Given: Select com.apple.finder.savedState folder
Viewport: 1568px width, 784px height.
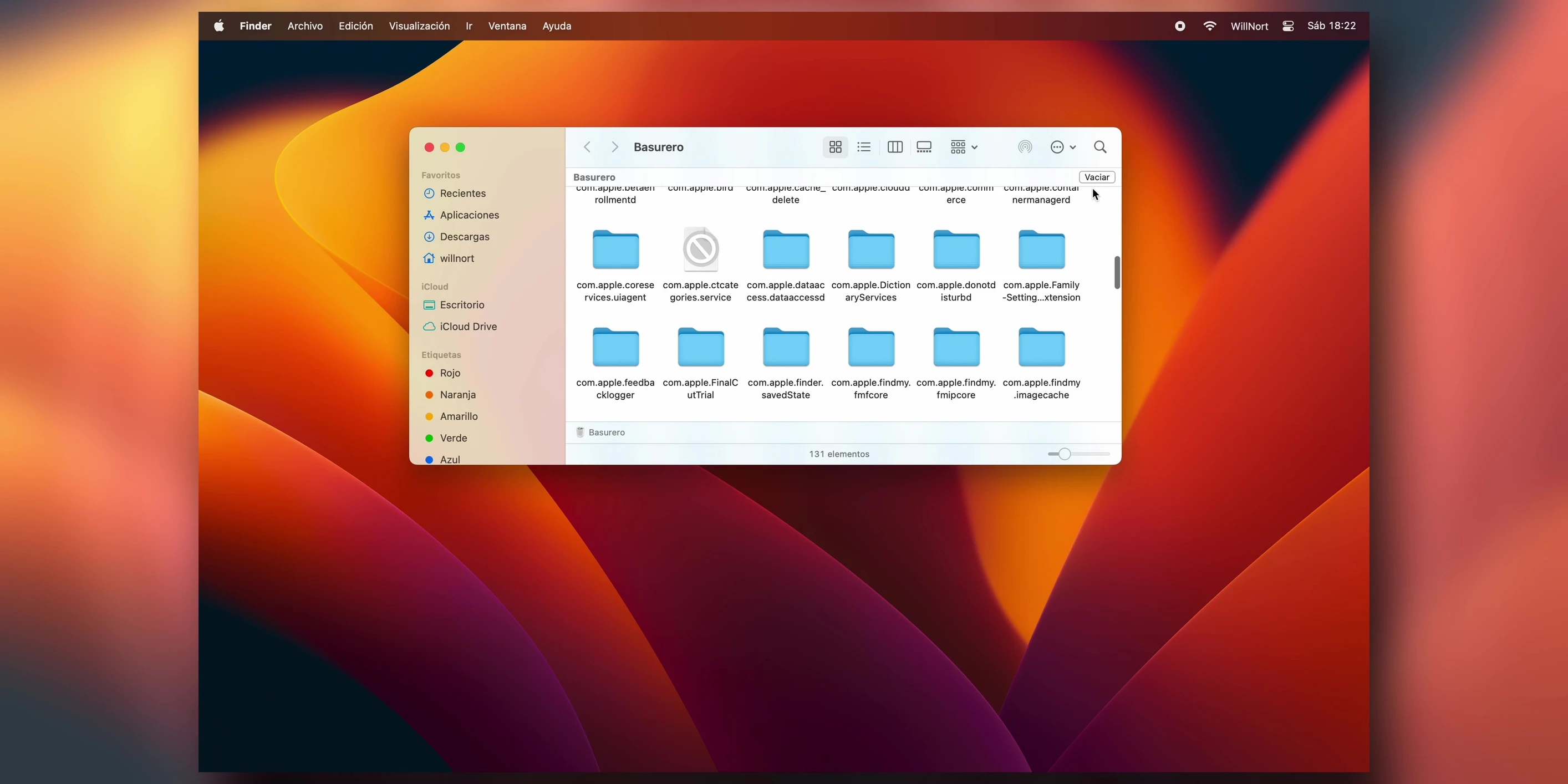Looking at the screenshot, I should (x=786, y=347).
